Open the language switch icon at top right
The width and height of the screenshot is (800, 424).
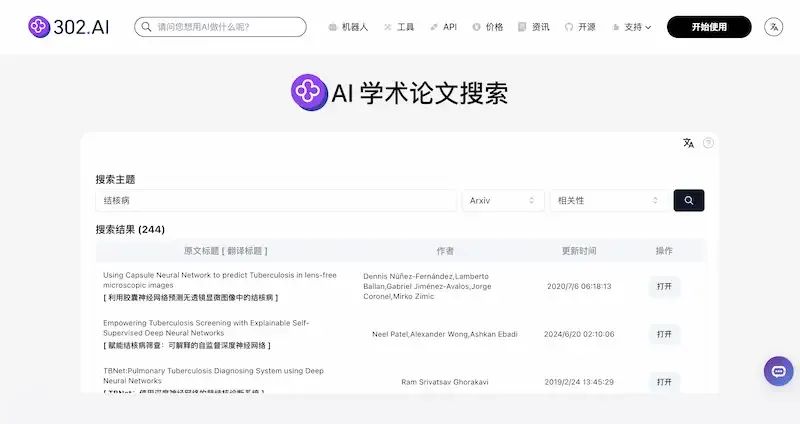click(x=773, y=27)
